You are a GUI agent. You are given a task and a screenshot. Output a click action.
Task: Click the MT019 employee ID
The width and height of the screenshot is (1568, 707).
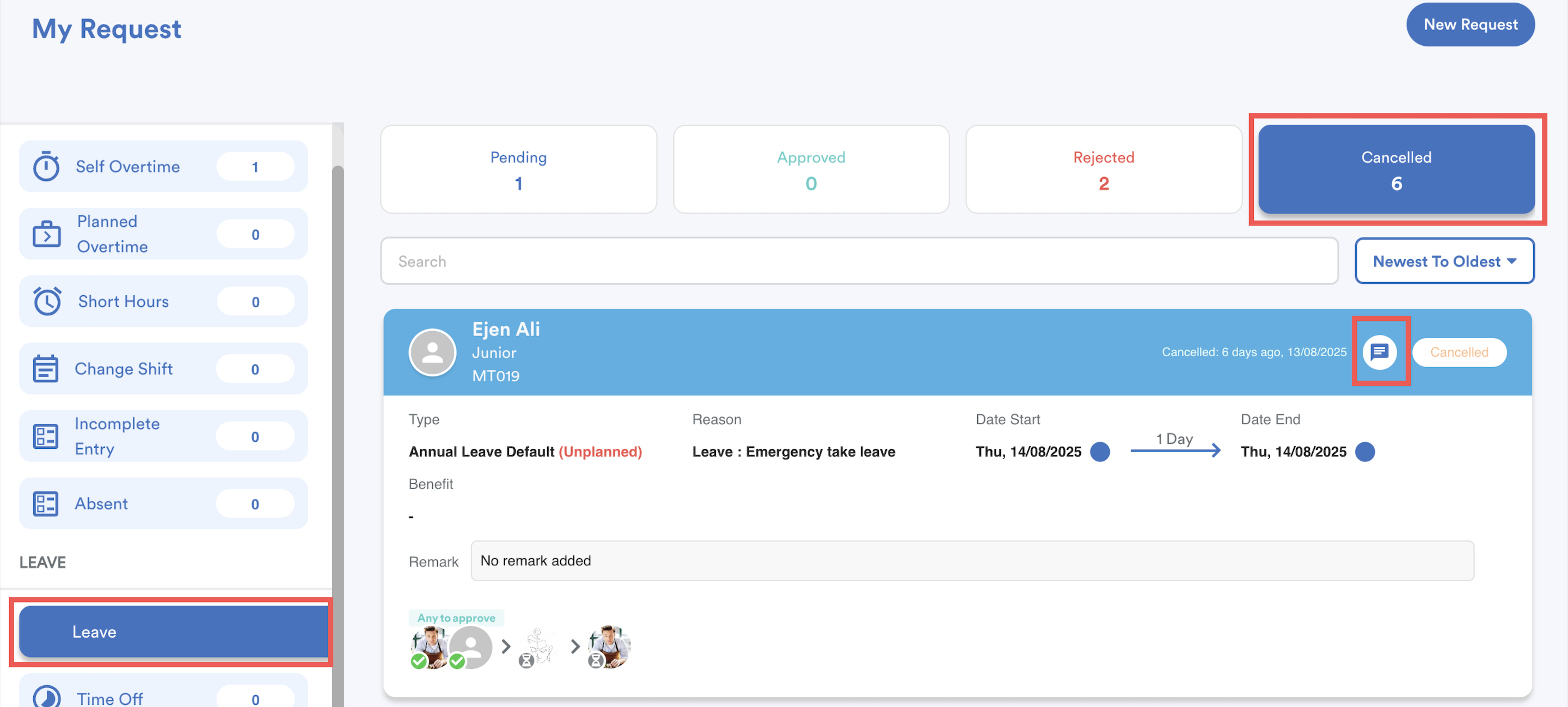pyautogui.click(x=495, y=376)
